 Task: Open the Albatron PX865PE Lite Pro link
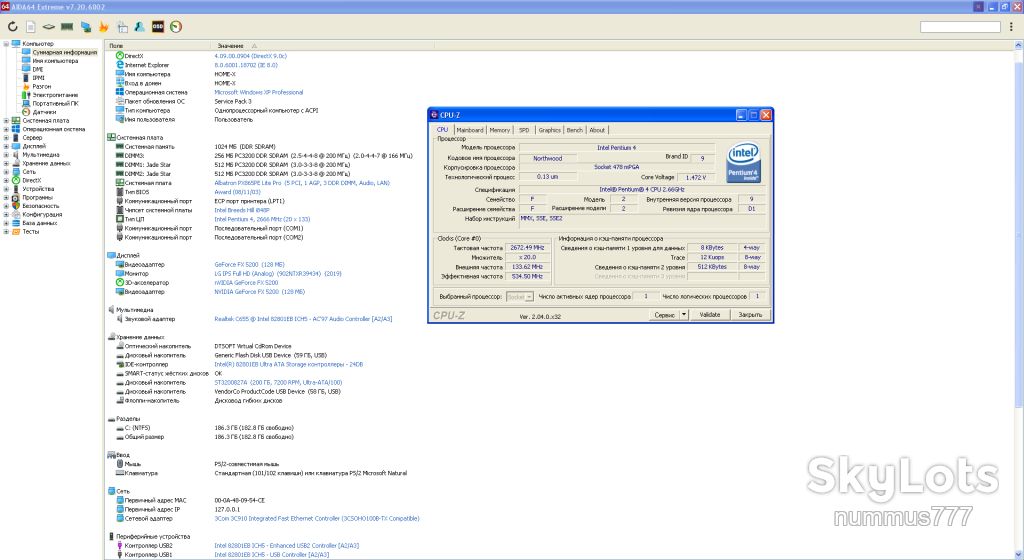(x=302, y=183)
